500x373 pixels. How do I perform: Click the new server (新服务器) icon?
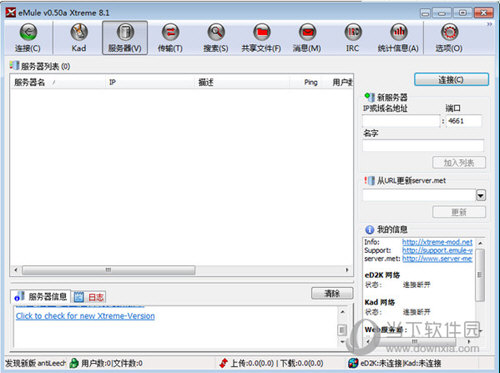(369, 97)
